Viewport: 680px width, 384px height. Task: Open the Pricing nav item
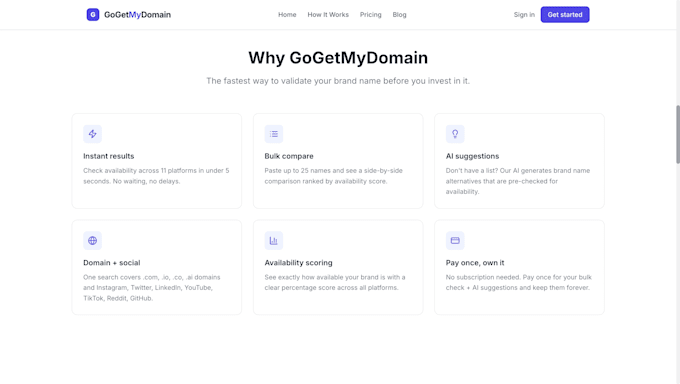(370, 15)
